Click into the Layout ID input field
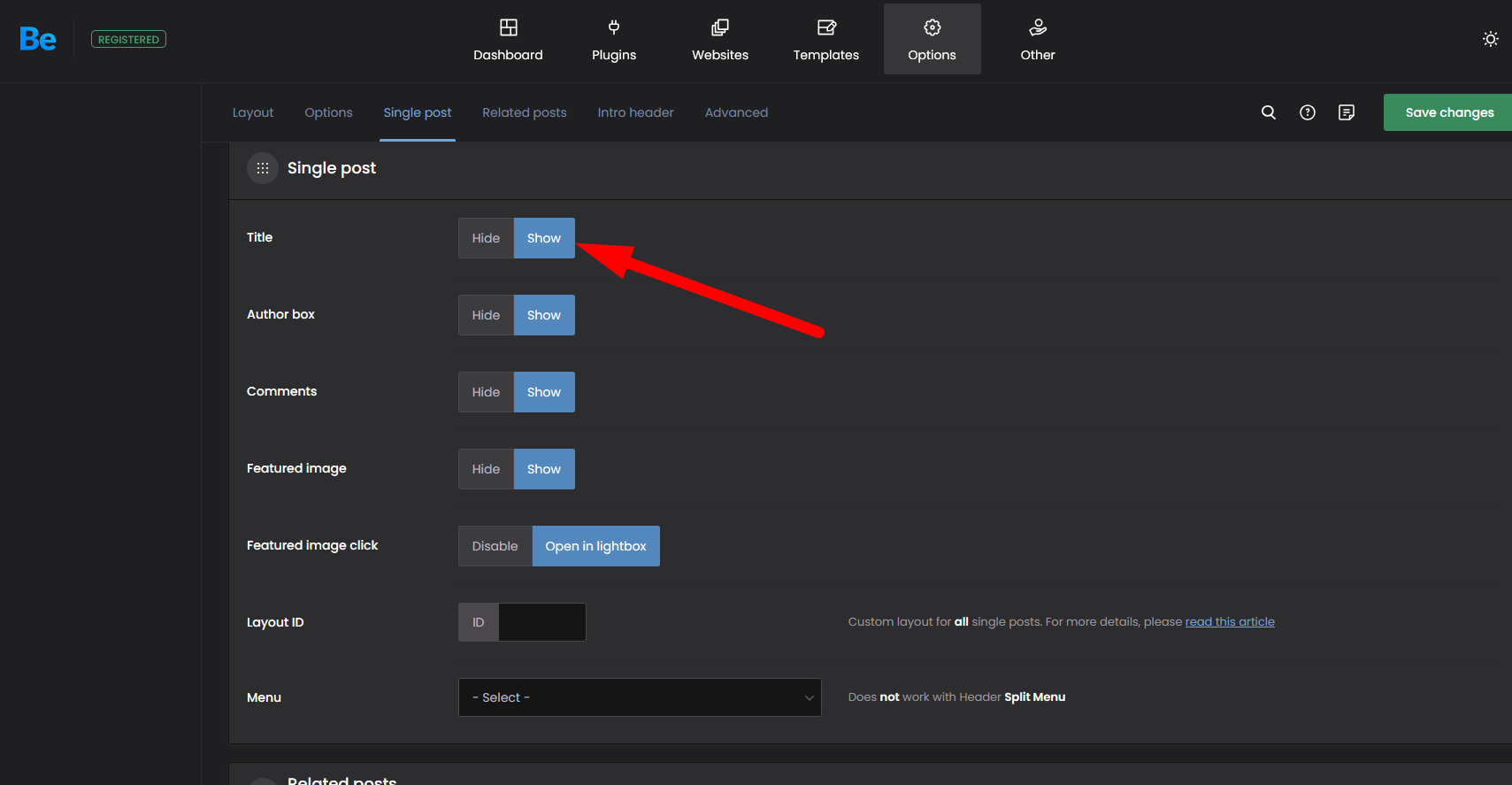 (541, 622)
